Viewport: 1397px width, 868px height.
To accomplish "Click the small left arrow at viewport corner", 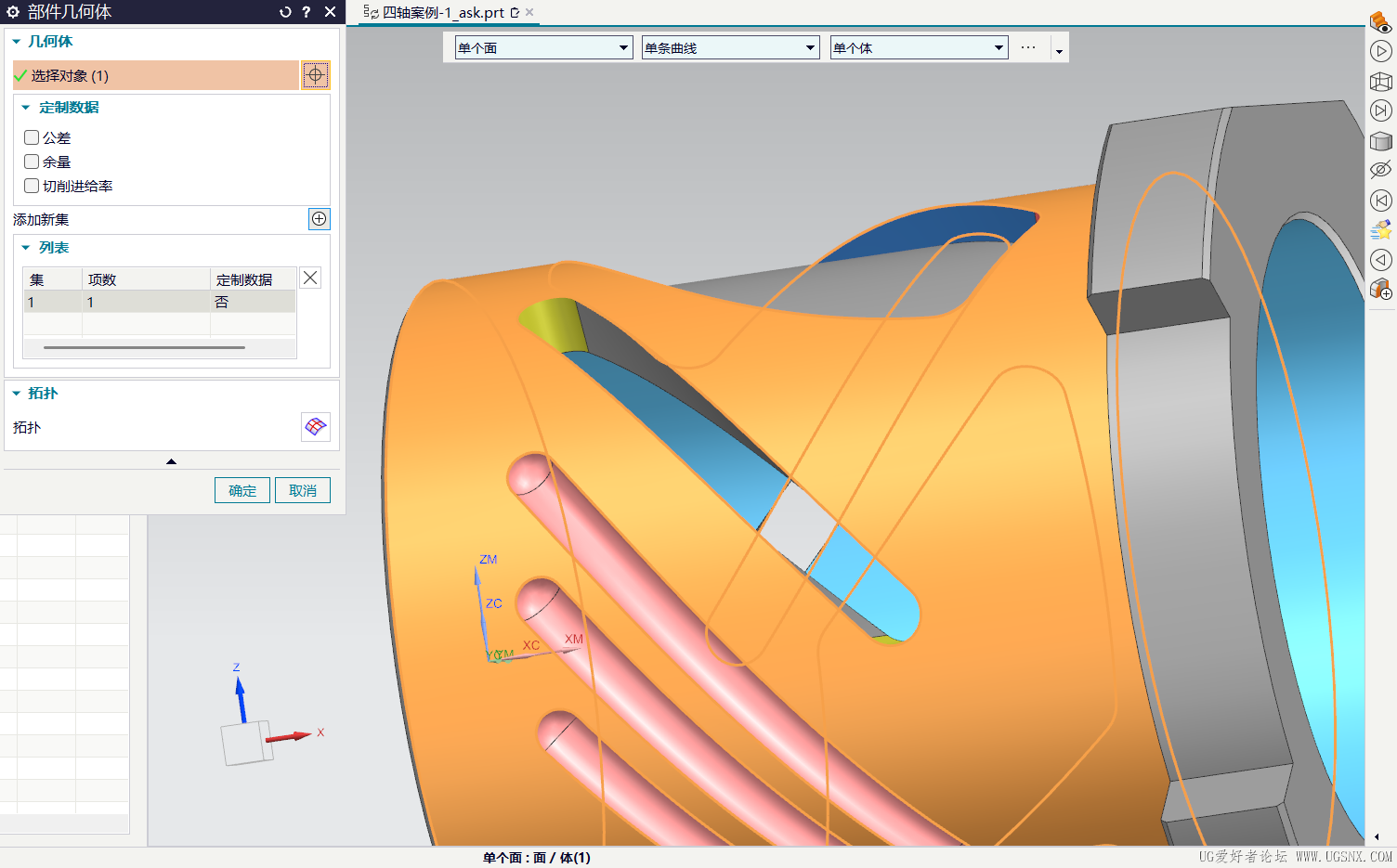I will (x=1377, y=836).
